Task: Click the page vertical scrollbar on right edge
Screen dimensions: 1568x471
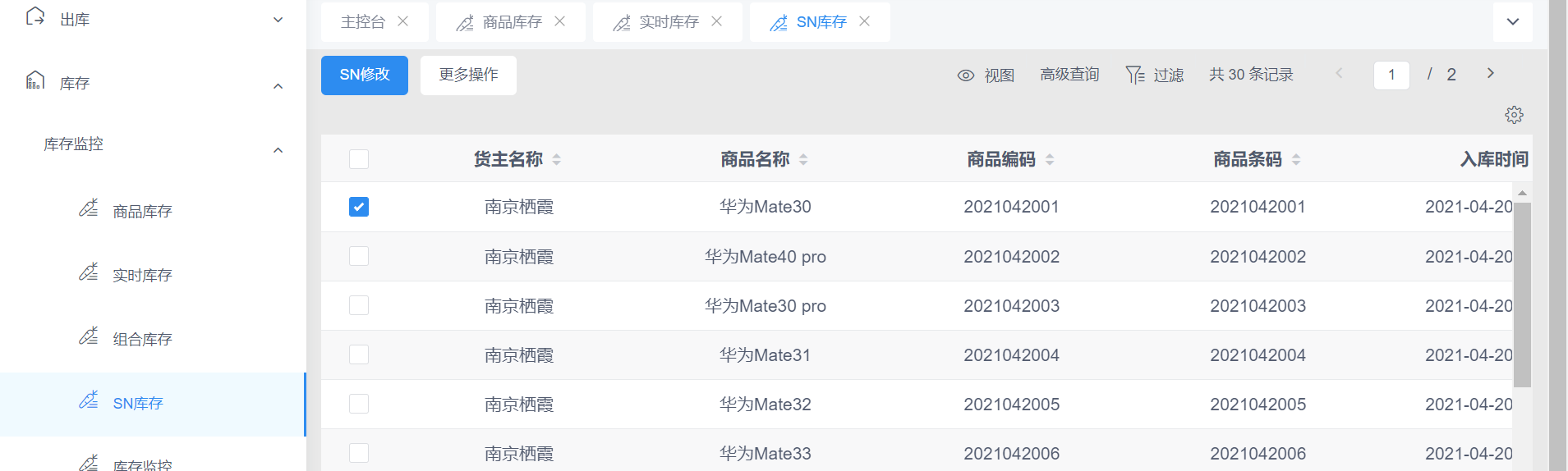Action: click(x=1558, y=235)
